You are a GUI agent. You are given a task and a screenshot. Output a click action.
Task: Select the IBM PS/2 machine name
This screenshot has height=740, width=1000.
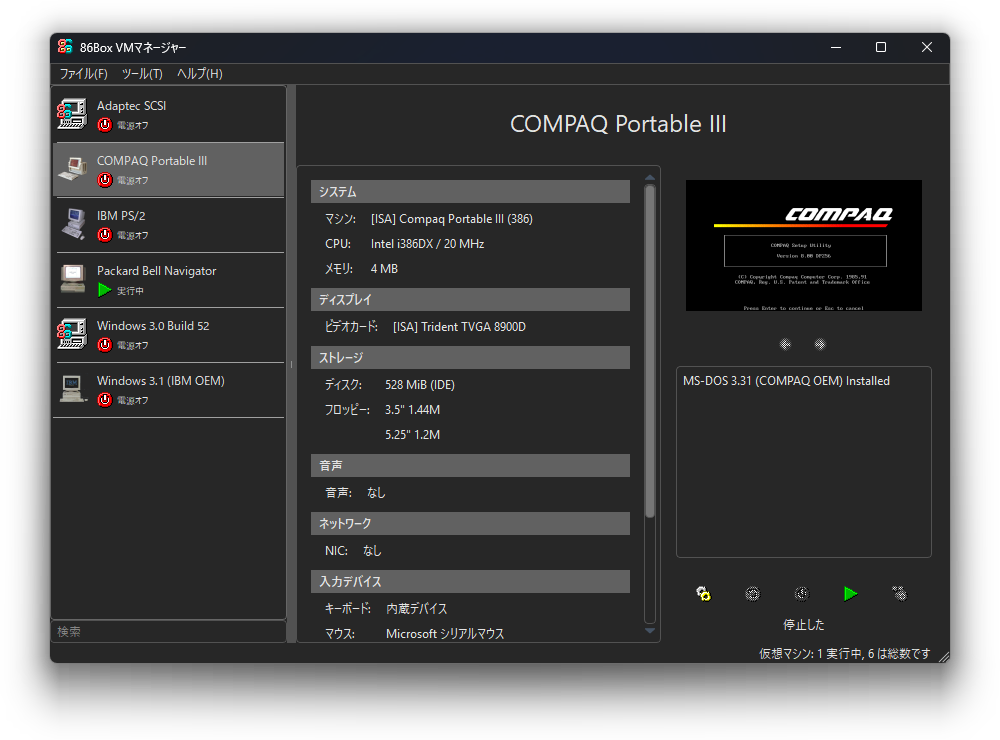pyautogui.click(x=121, y=216)
